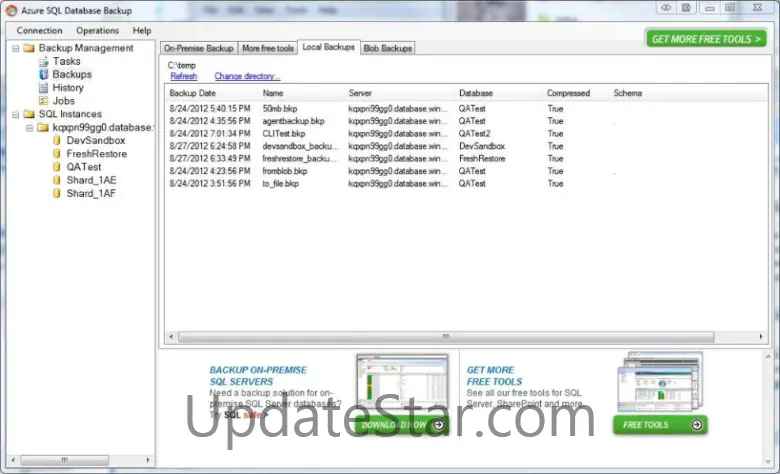Image resolution: width=780 pixels, height=474 pixels.
Task: Click the SQL Instances folder icon
Action: coord(29,114)
